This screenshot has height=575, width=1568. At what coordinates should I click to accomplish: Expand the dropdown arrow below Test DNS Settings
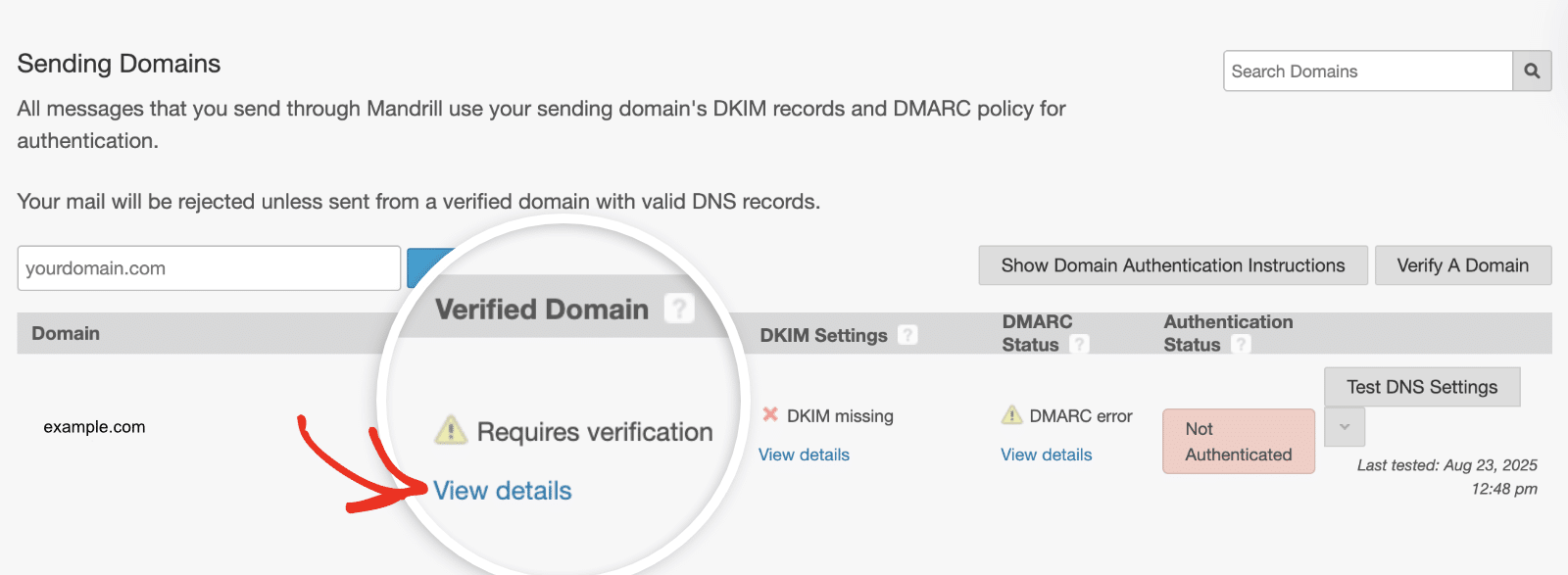1345,427
